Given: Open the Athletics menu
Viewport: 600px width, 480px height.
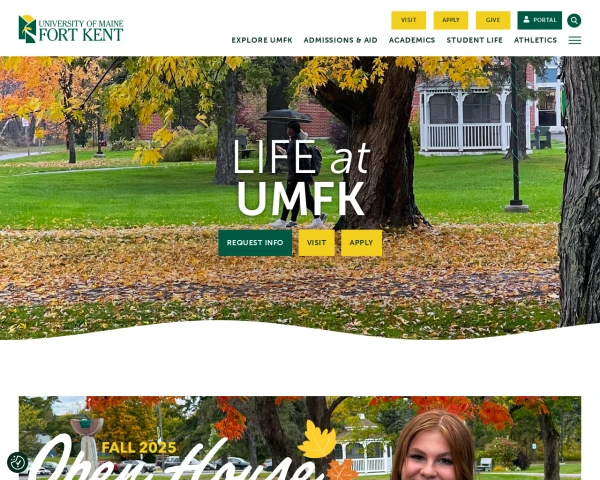Looking at the screenshot, I should click(535, 40).
